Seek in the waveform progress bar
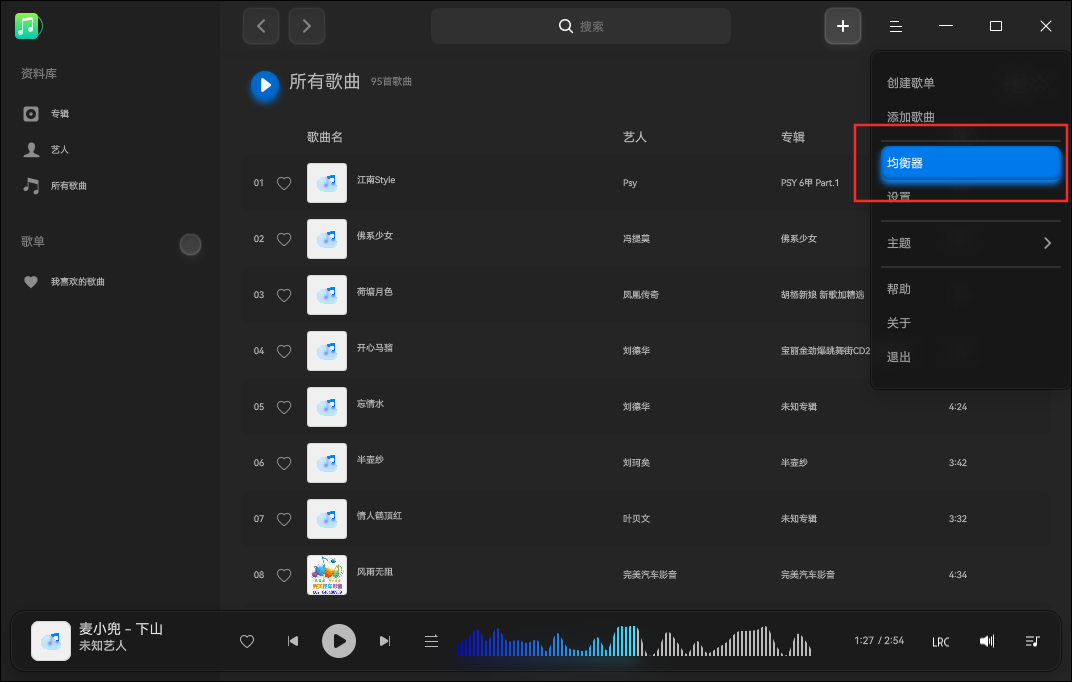 tap(634, 641)
